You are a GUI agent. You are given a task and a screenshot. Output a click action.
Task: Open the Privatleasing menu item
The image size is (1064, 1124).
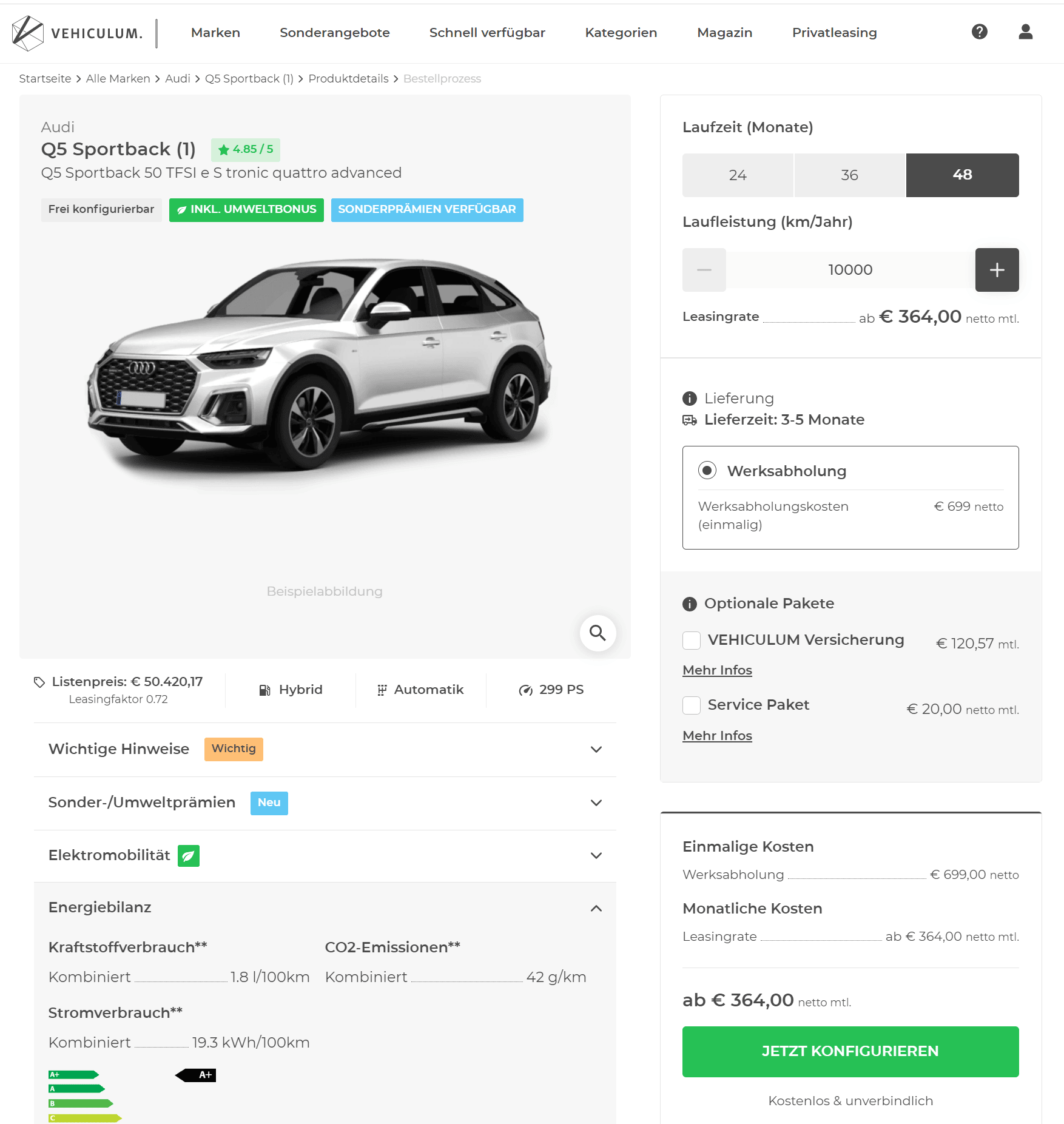point(834,33)
